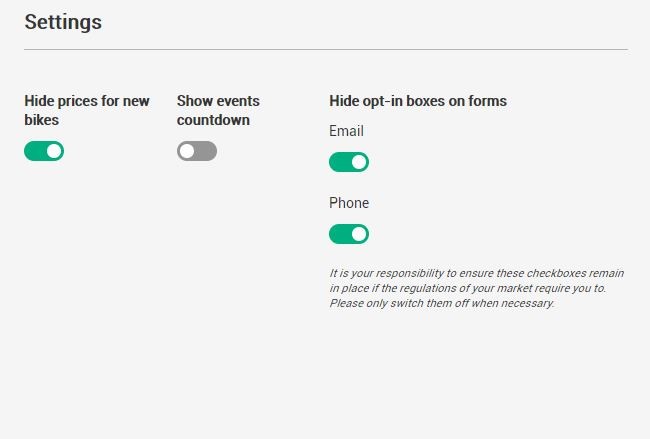Click the Settings page heading
The height and width of the screenshot is (439, 650).
pos(63,21)
